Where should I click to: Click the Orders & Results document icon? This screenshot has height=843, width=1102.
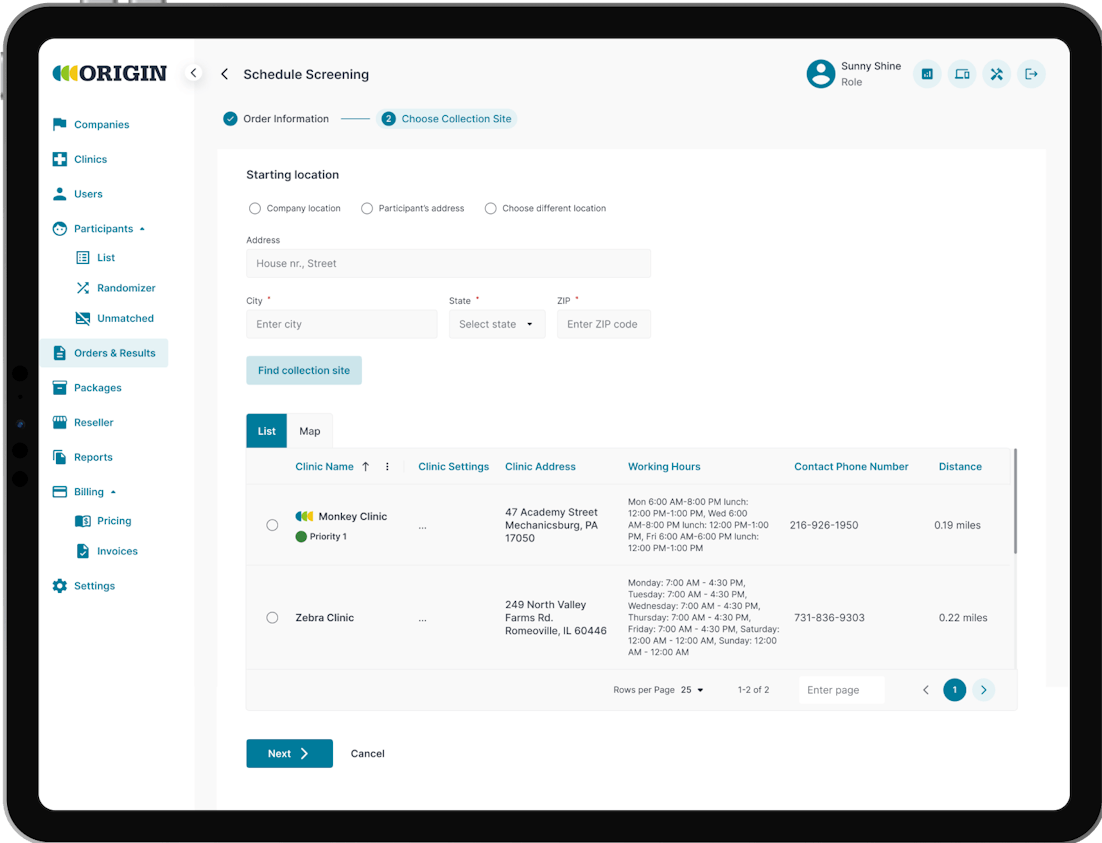60,353
